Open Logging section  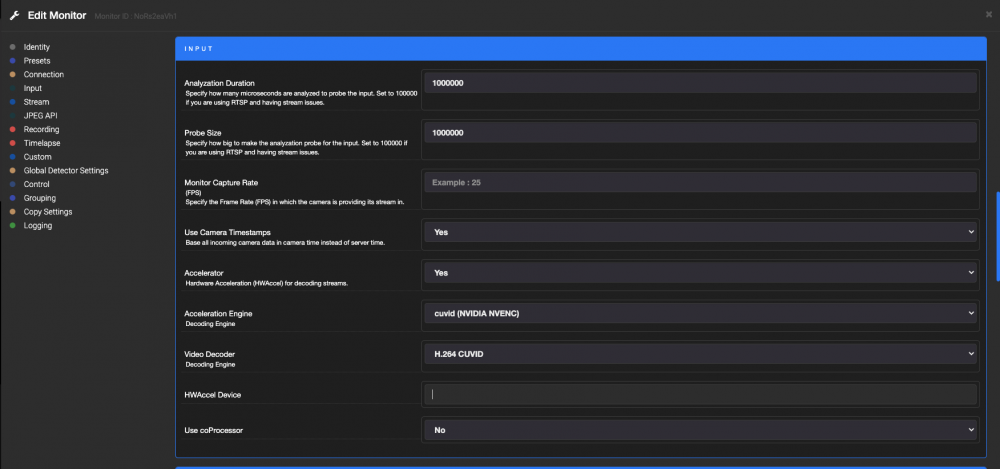click(x=38, y=226)
